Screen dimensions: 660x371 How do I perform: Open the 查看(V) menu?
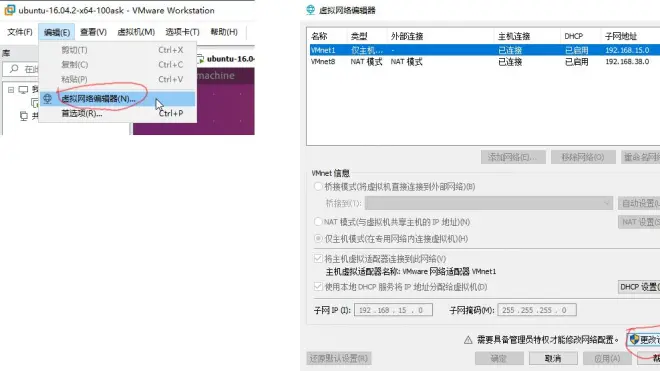coord(93,32)
